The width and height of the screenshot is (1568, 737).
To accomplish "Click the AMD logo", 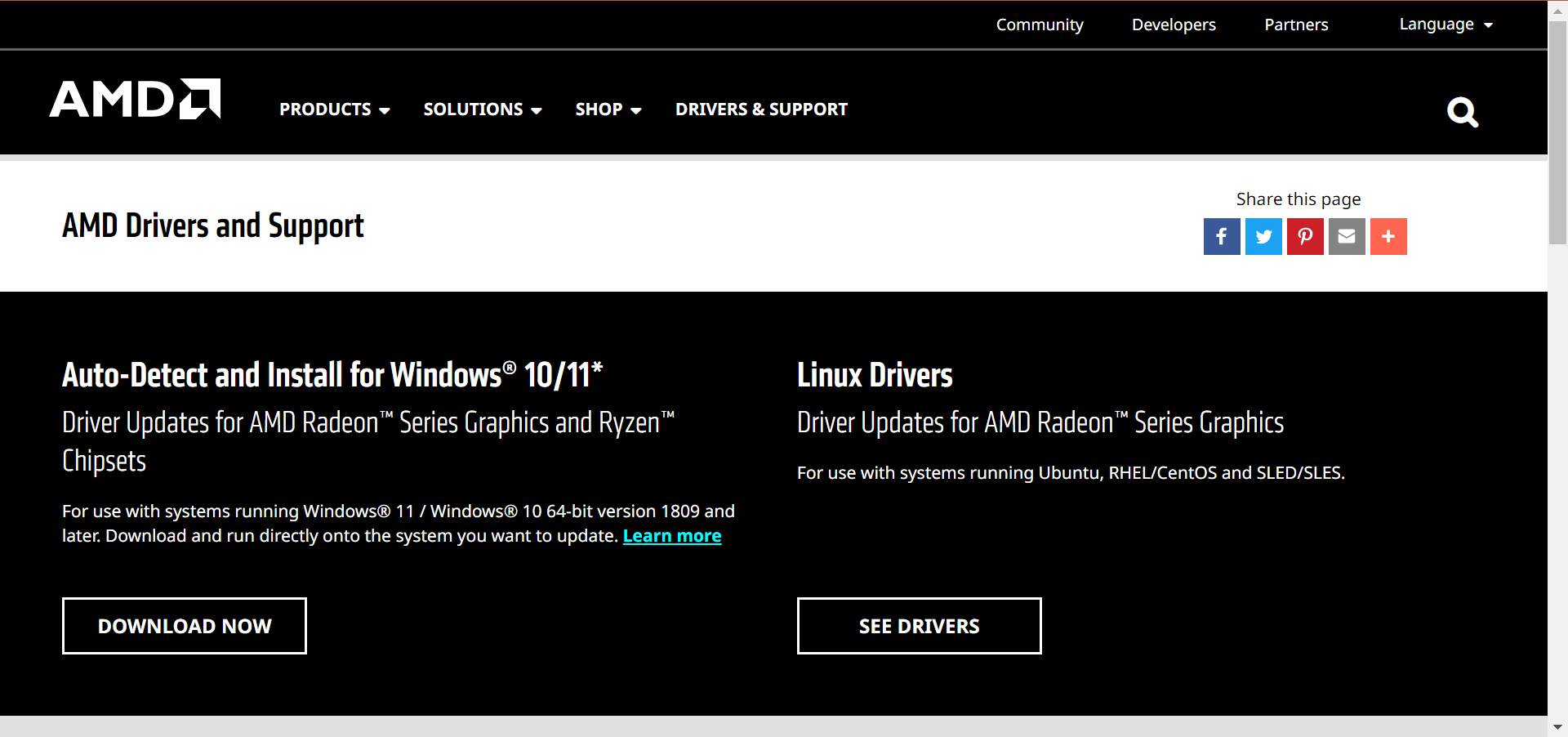I will tap(135, 99).
